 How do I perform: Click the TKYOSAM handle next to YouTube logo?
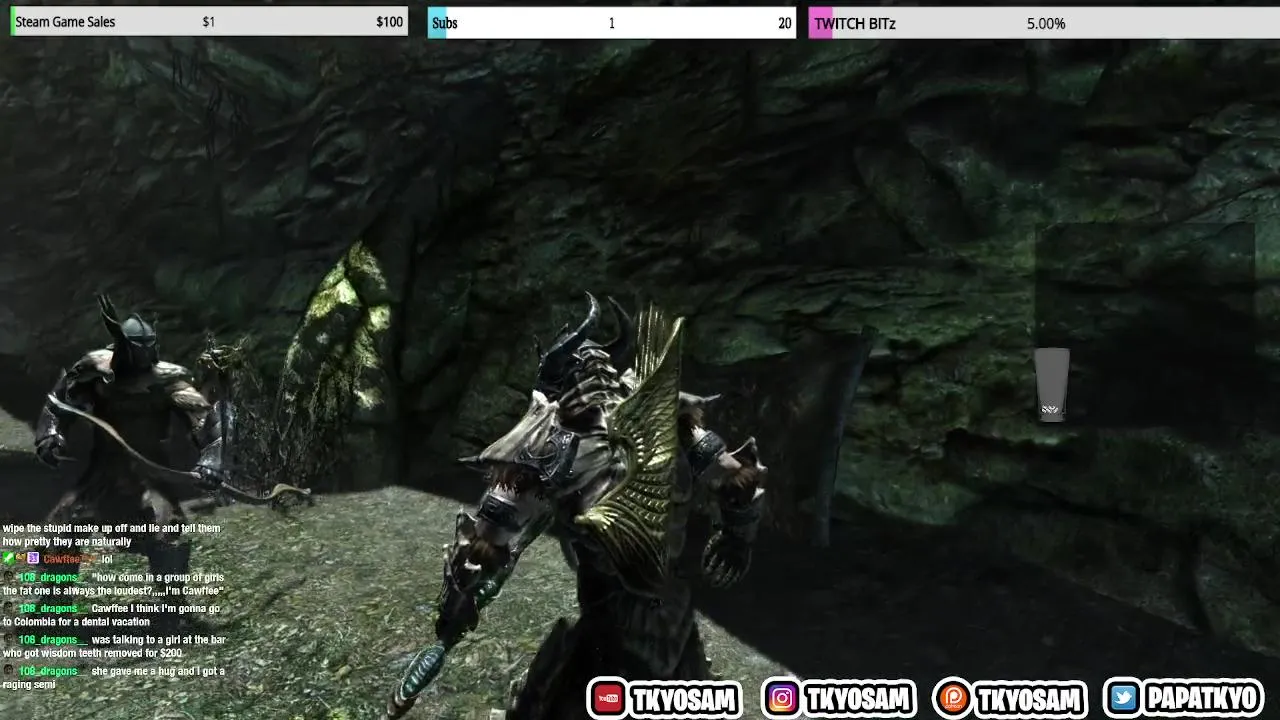point(685,700)
